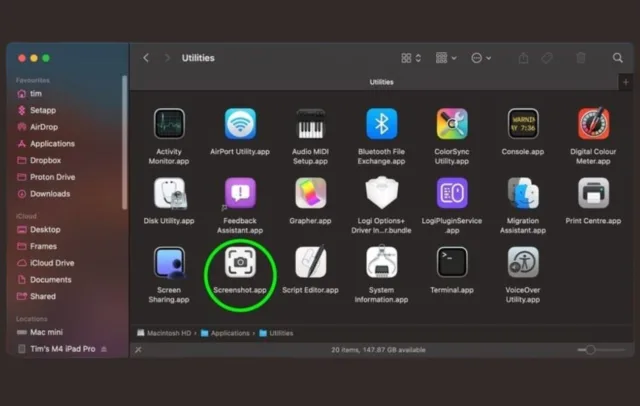Open Applications in sidebar
This screenshot has height=406, width=640.
52,144
